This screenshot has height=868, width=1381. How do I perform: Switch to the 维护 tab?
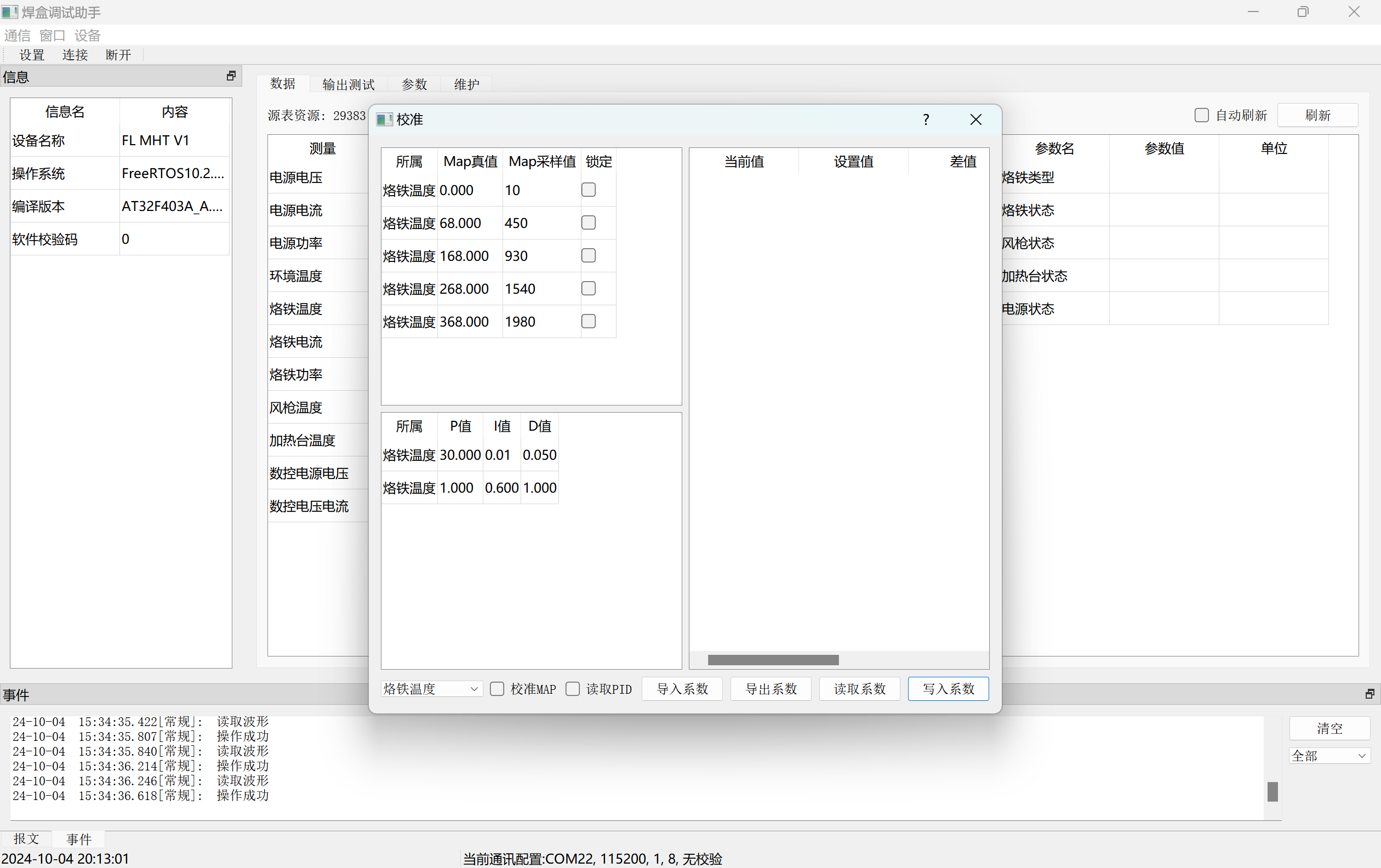pos(466,84)
